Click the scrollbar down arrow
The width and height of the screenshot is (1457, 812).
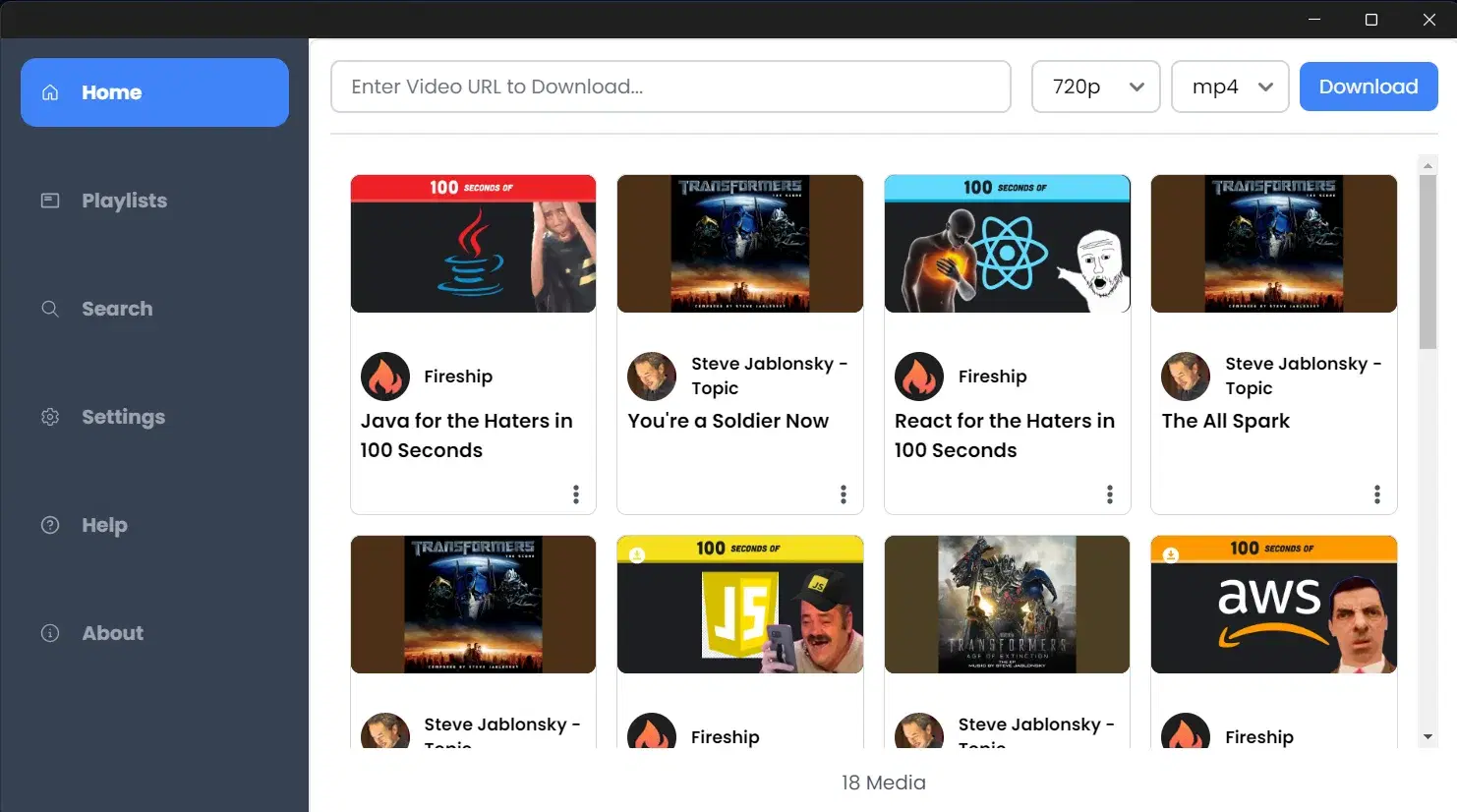[x=1428, y=736]
